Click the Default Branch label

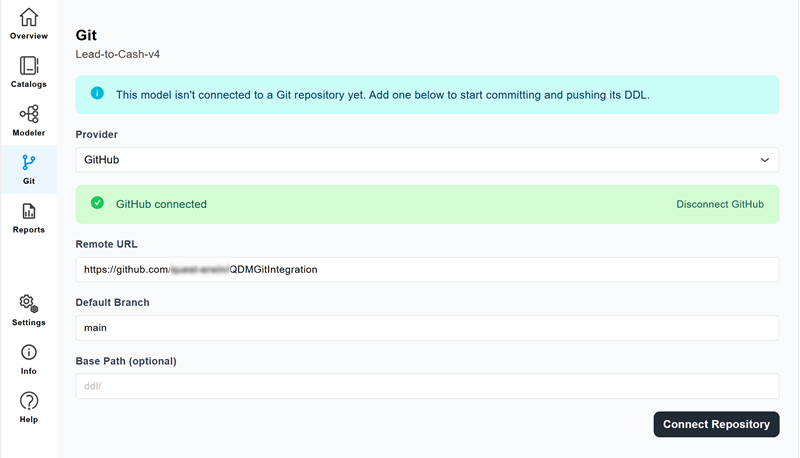click(x=112, y=302)
